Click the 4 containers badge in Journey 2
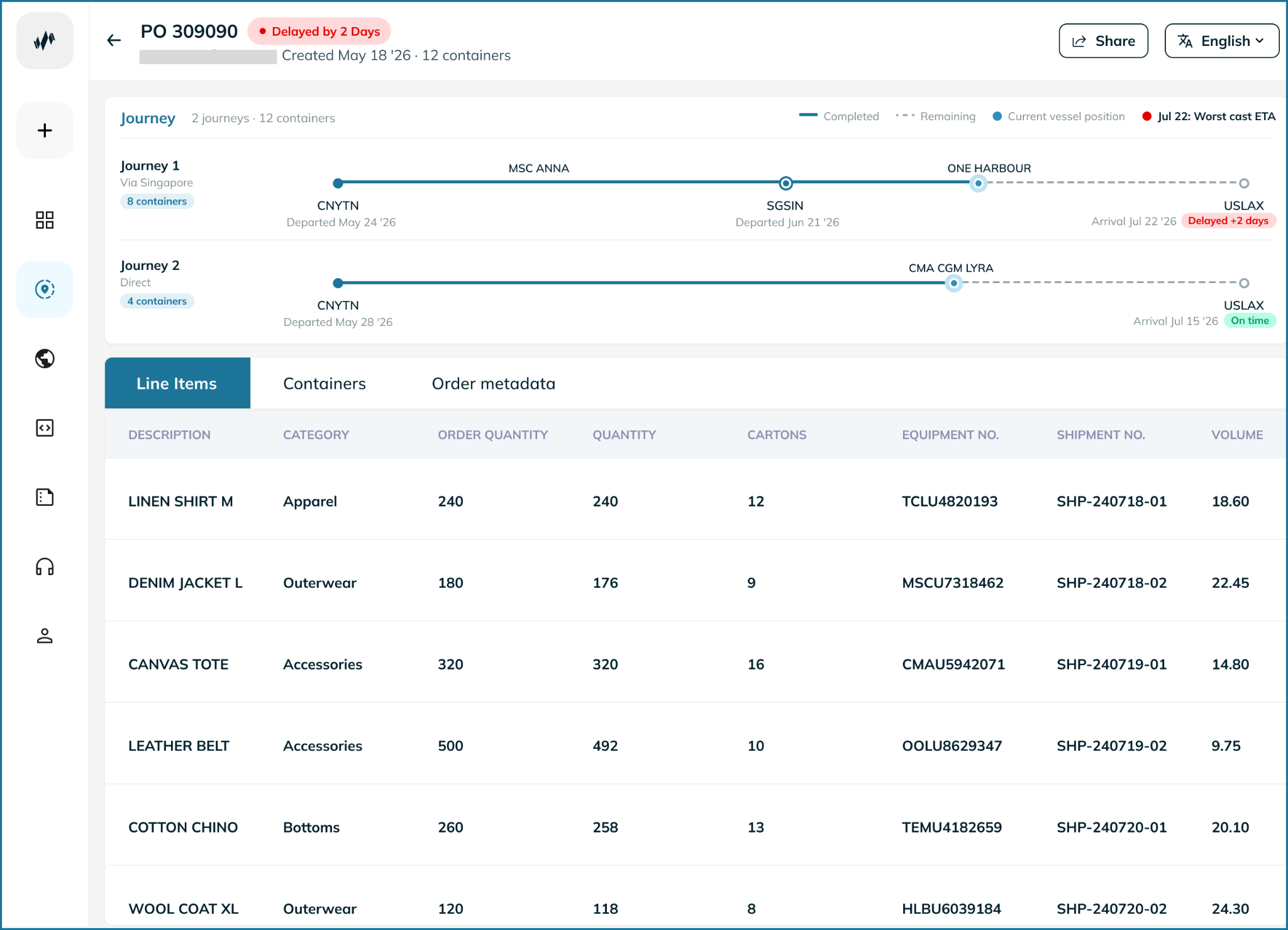 tap(157, 301)
